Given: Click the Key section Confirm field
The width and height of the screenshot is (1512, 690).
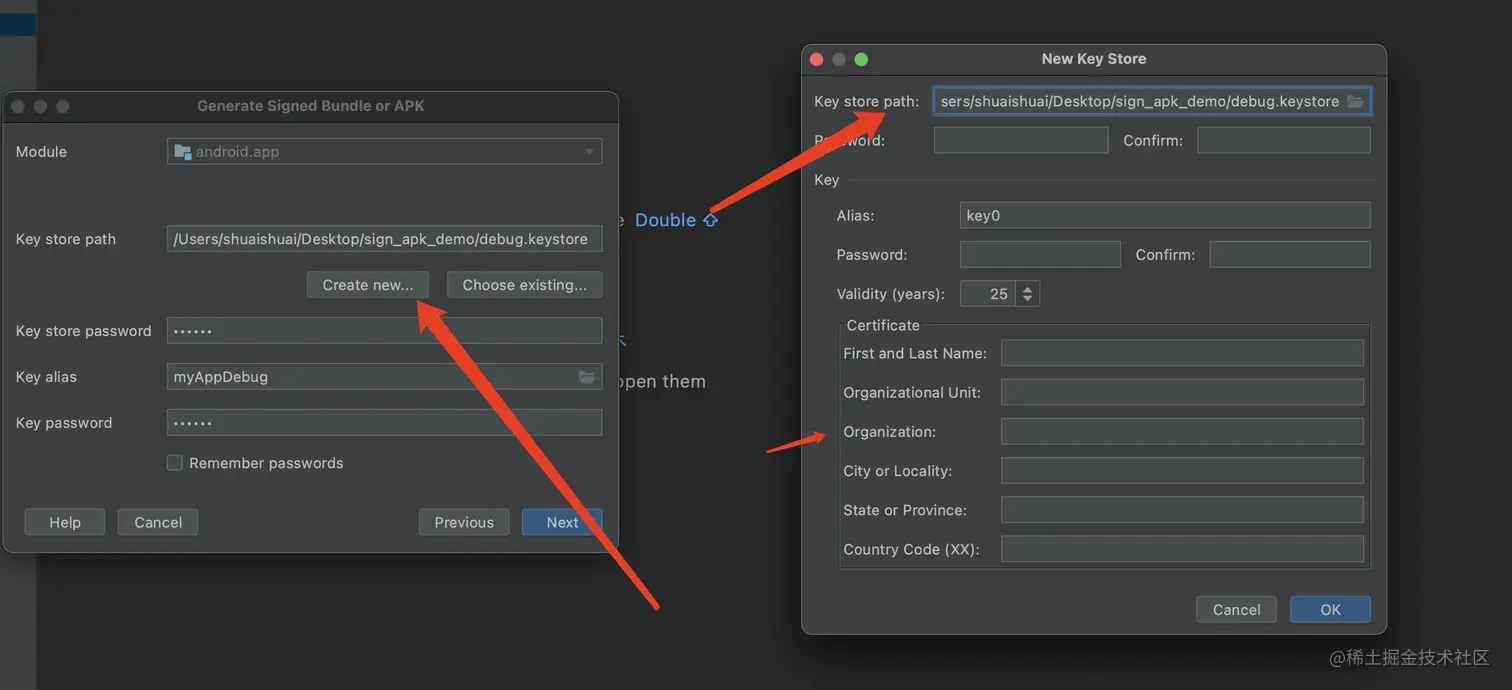Looking at the screenshot, I should [x=1290, y=254].
